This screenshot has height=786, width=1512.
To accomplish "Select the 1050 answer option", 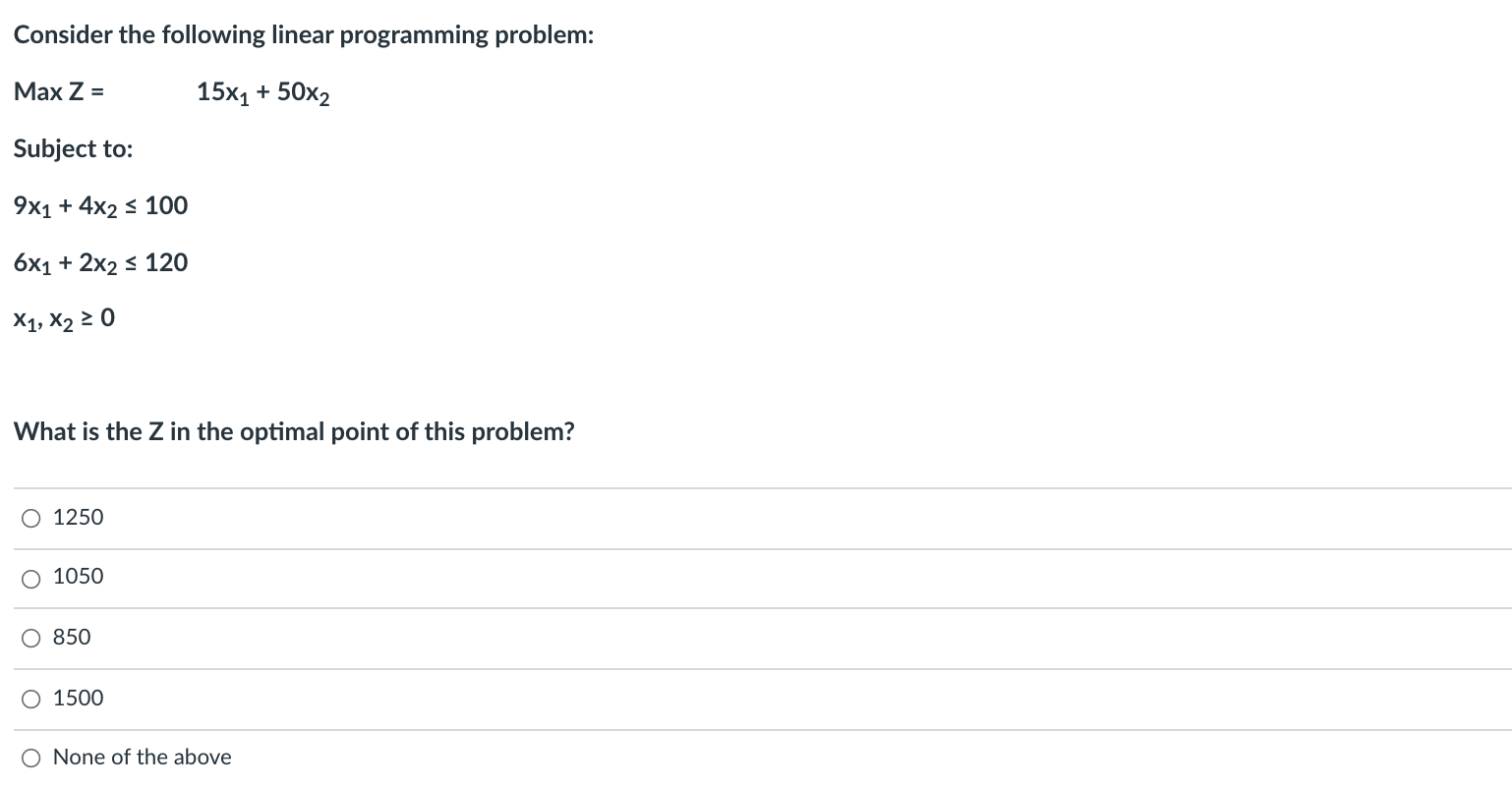I will pos(79,577).
